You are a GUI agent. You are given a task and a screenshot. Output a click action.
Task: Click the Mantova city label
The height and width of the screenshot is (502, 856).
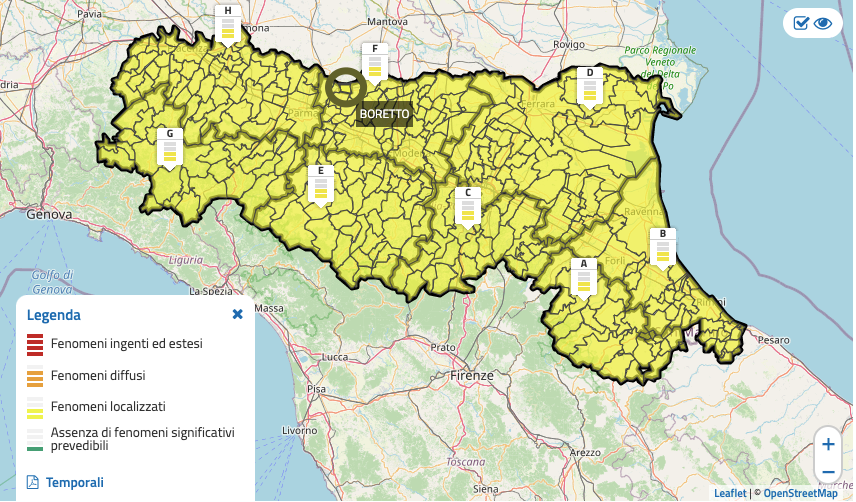tap(388, 22)
